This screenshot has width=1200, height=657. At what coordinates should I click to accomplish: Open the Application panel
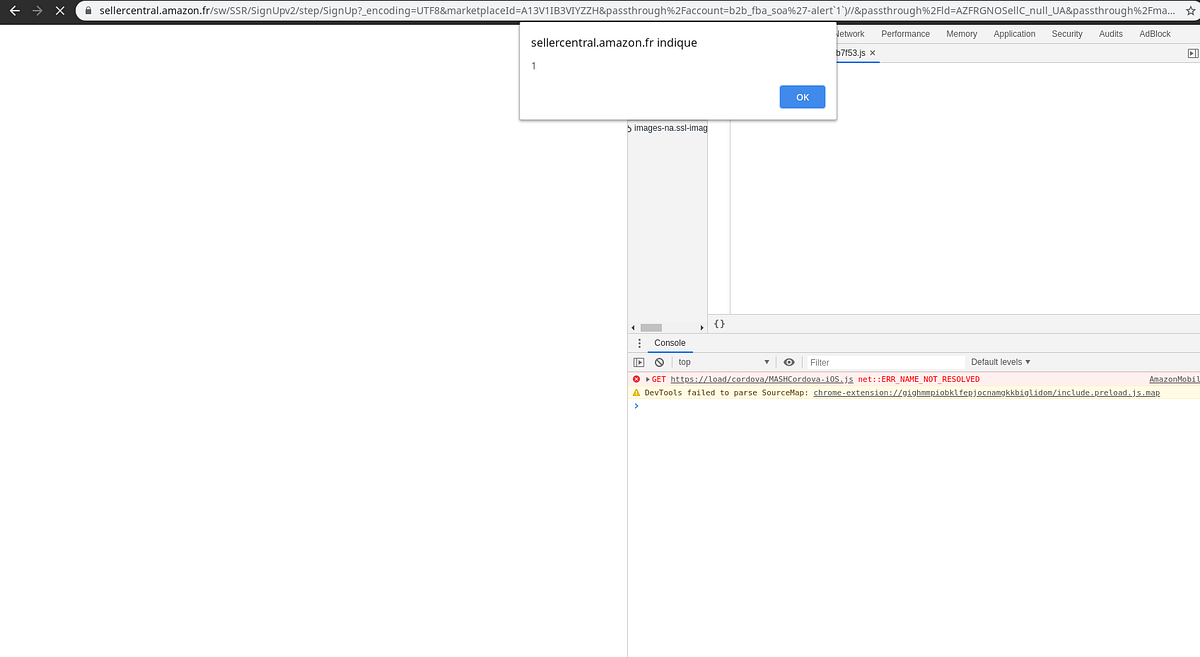pyautogui.click(x=1014, y=33)
